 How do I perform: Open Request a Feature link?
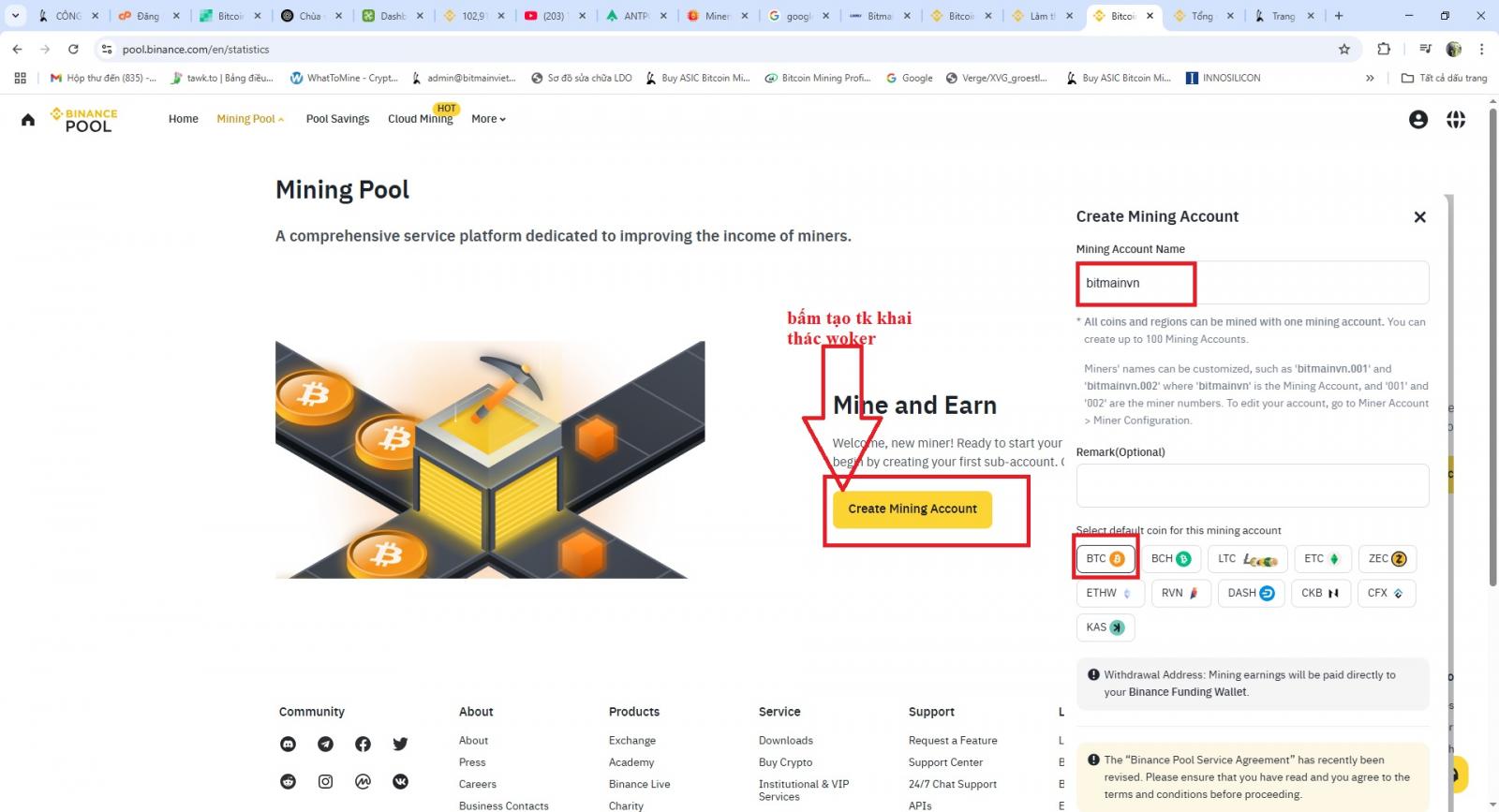(x=953, y=740)
